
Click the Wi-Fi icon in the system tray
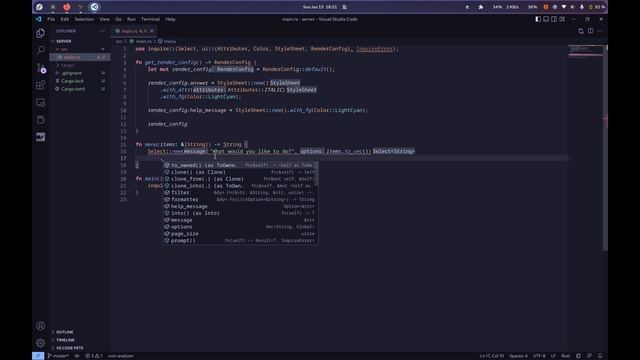[x=564, y=7]
